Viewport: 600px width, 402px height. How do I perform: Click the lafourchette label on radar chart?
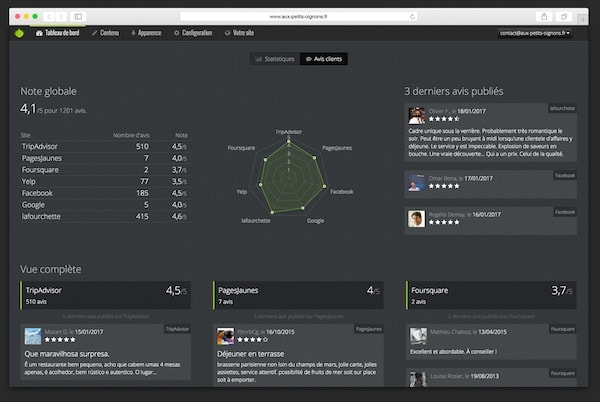[x=256, y=221]
